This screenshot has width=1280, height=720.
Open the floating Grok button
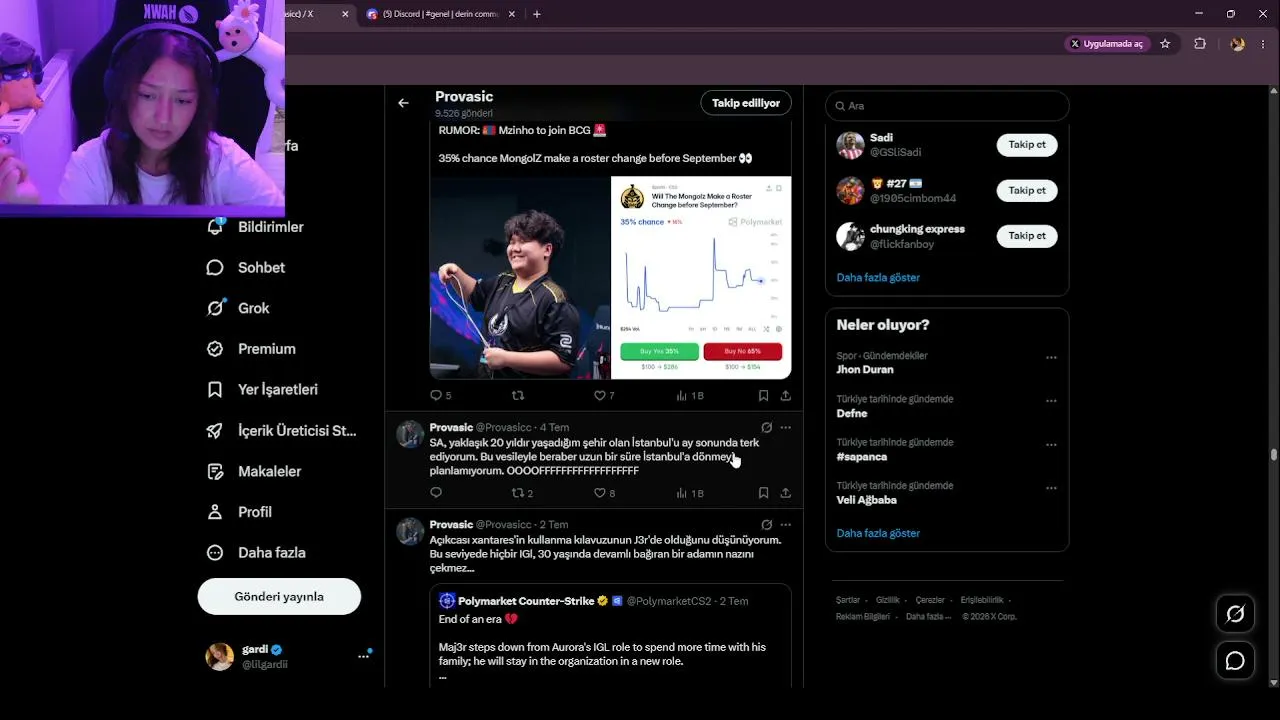point(1235,614)
